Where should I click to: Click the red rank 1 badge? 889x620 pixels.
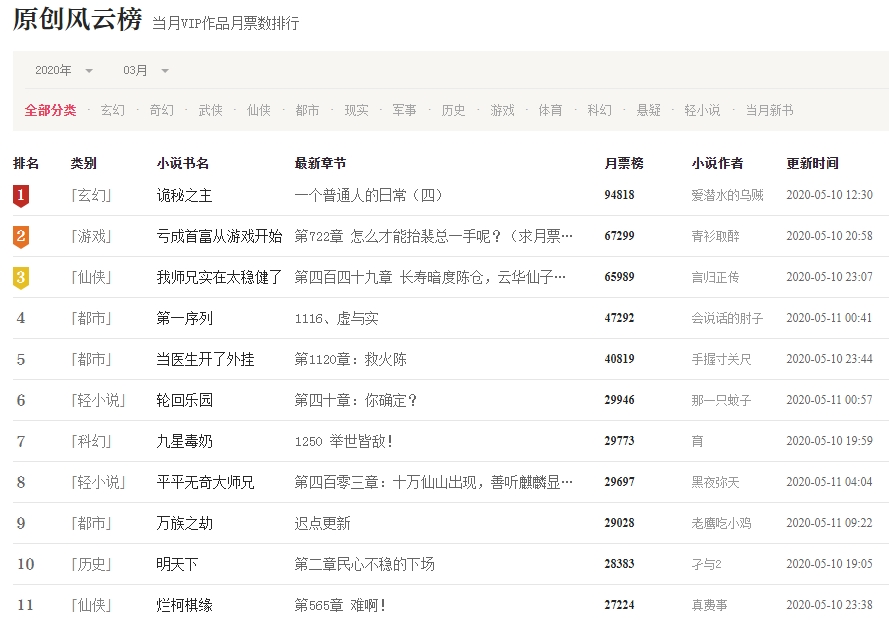tap(21, 196)
